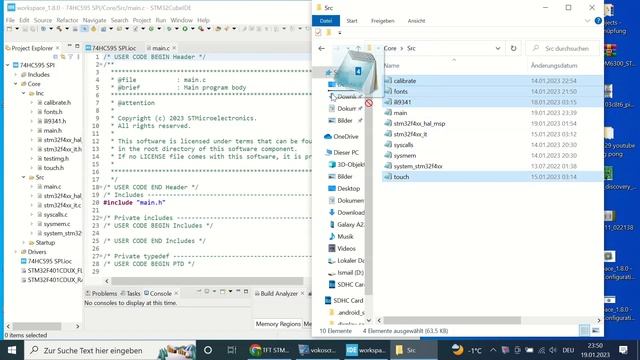This screenshot has height=360, width=640.
Task: Open the Datei tab in Explorer
Action: click(326, 21)
